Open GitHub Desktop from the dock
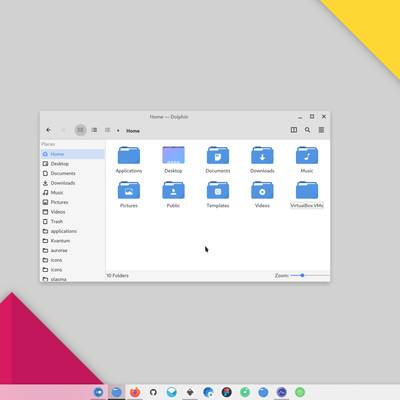The height and width of the screenshot is (400, 400). tap(153, 392)
